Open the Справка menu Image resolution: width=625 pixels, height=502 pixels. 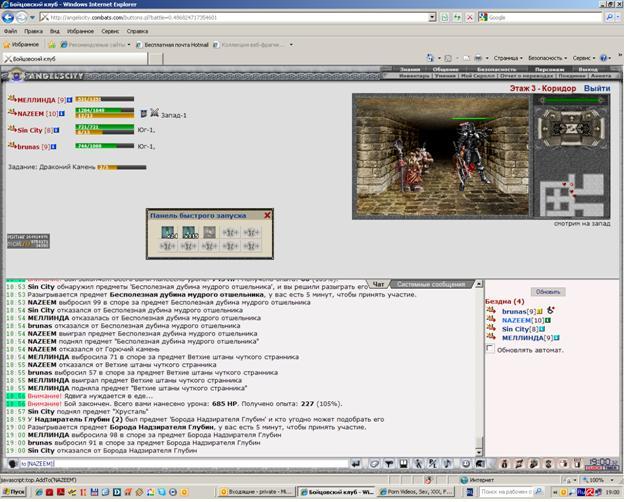137,31
